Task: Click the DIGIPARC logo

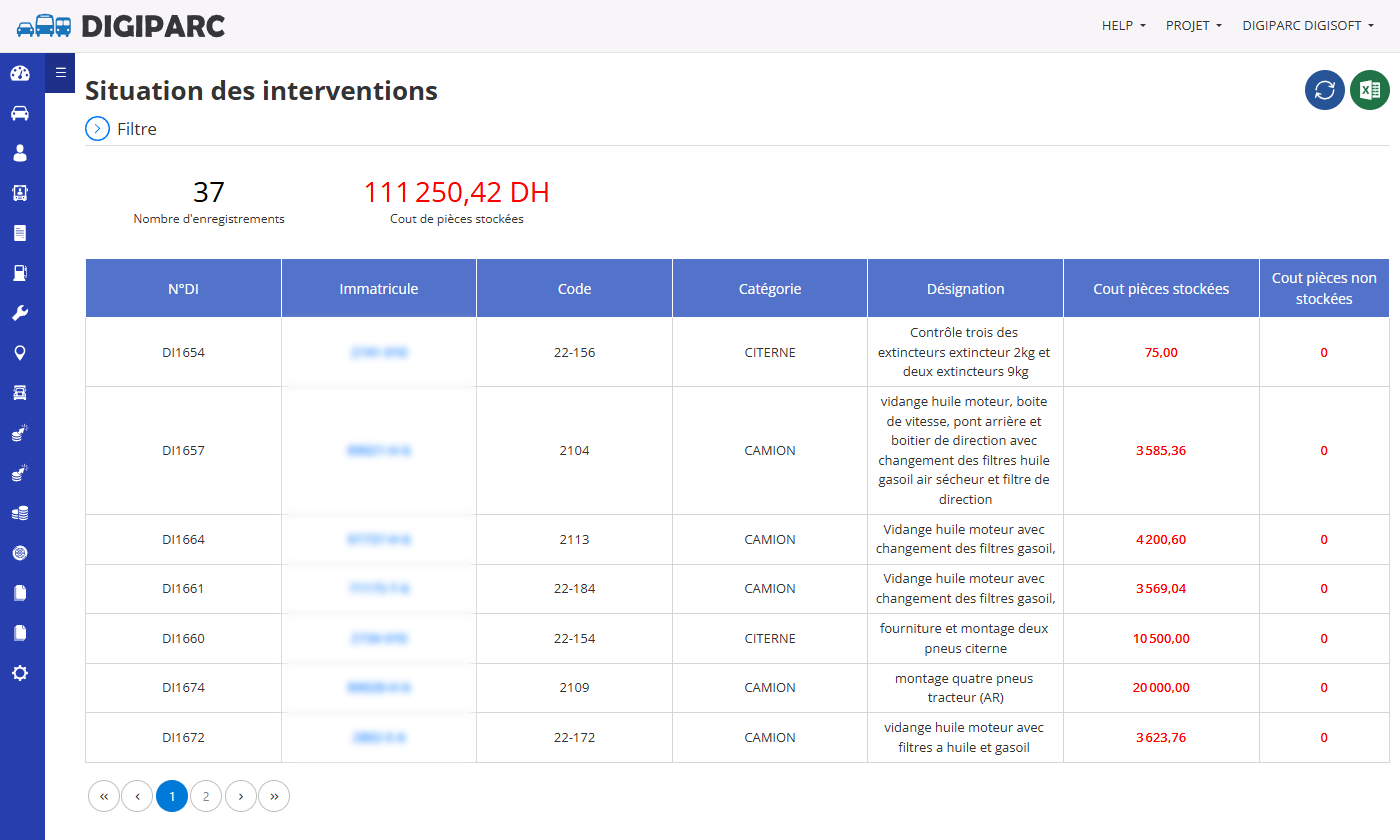Action: pos(121,26)
